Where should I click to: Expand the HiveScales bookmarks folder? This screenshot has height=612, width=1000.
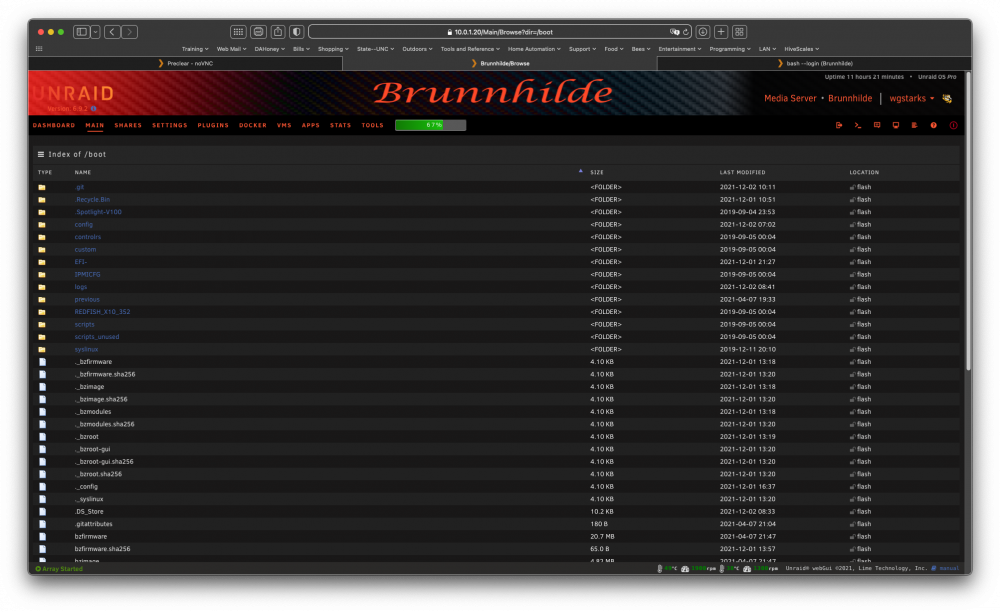(802, 49)
